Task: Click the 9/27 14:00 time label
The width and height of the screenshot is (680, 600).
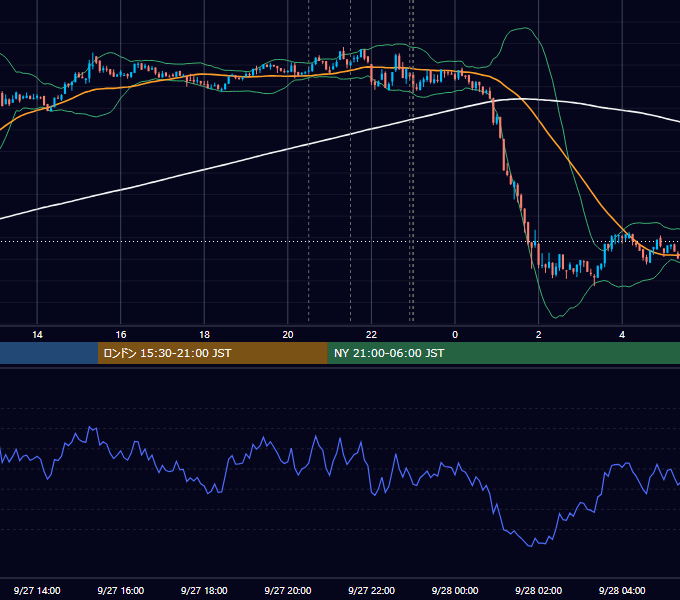Action: coord(37,590)
